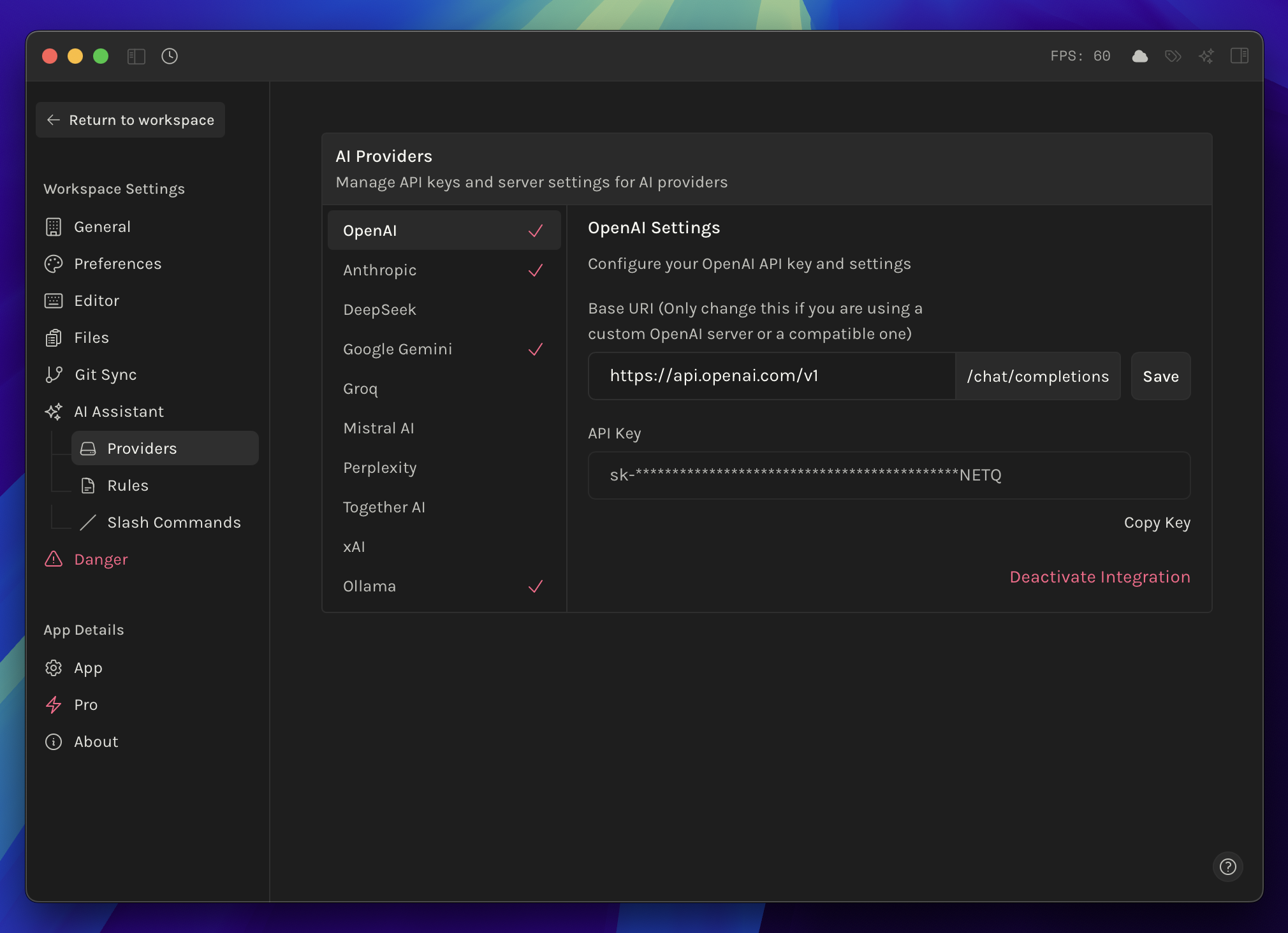This screenshot has width=1288, height=933.
Task: Select Groq provider
Action: pos(444,389)
